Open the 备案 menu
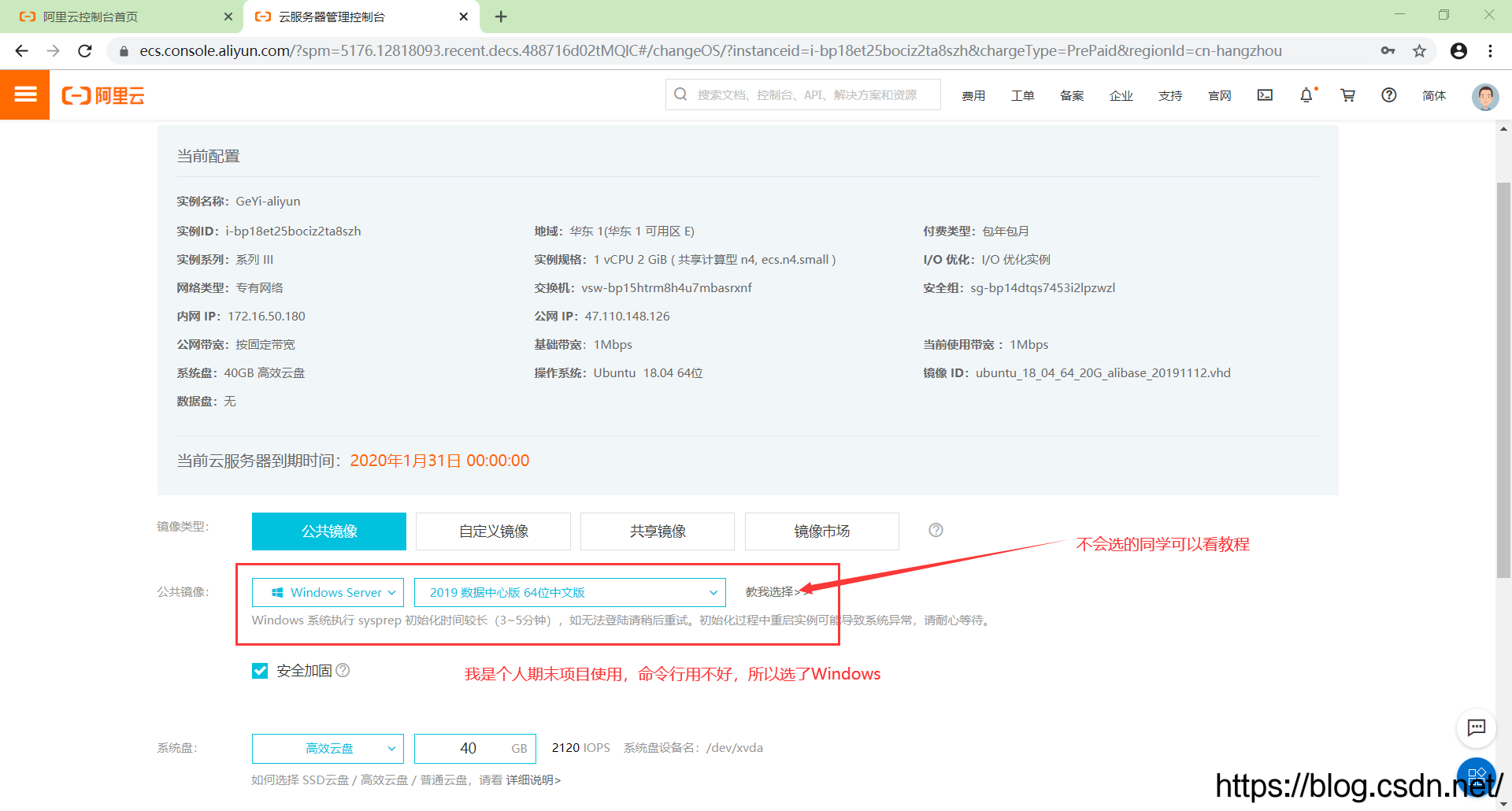This screenshot has height=811, width=1512. coord(1072,95)
